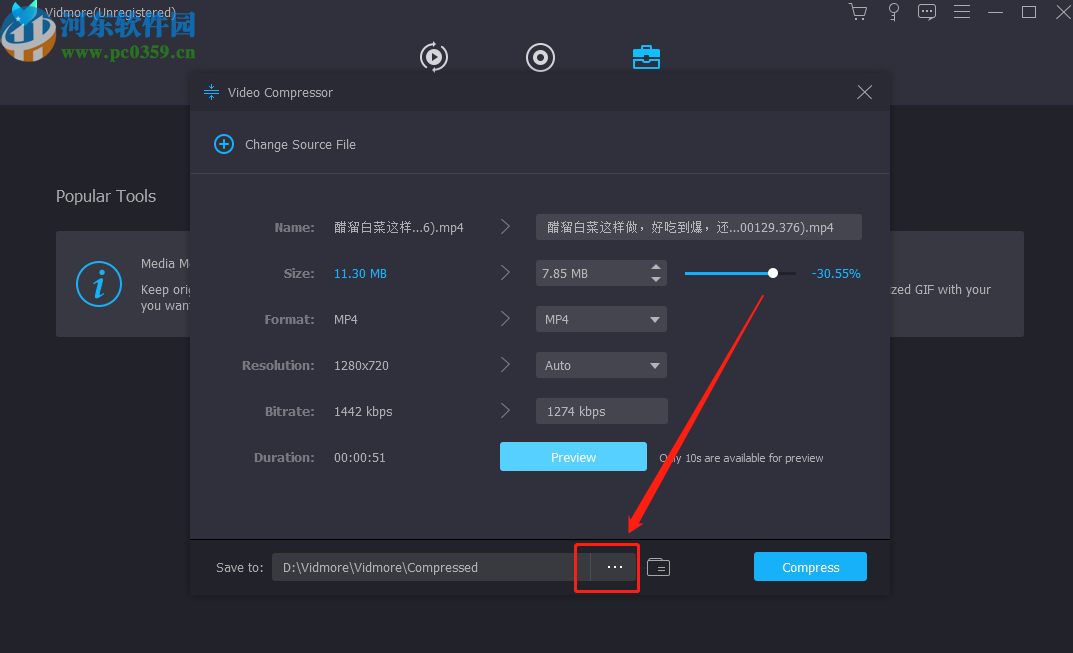Open the Auto resolution dropdown
Screen dimensions: 1073x653
tap(601, 366)
